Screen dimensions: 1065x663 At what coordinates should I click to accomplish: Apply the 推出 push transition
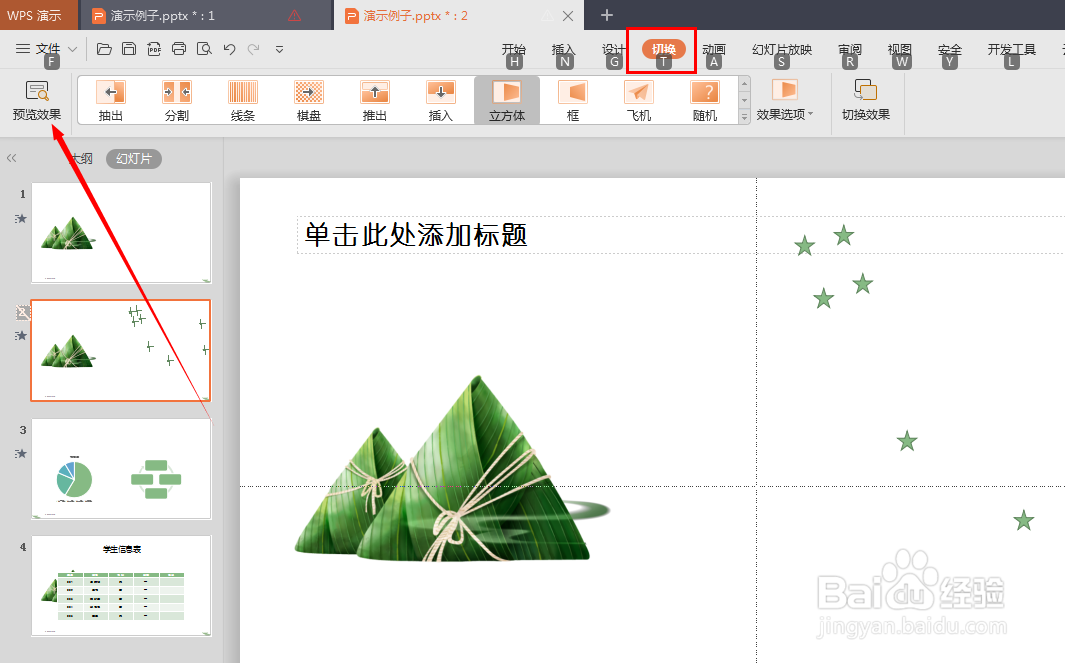[x=374, y=101]
